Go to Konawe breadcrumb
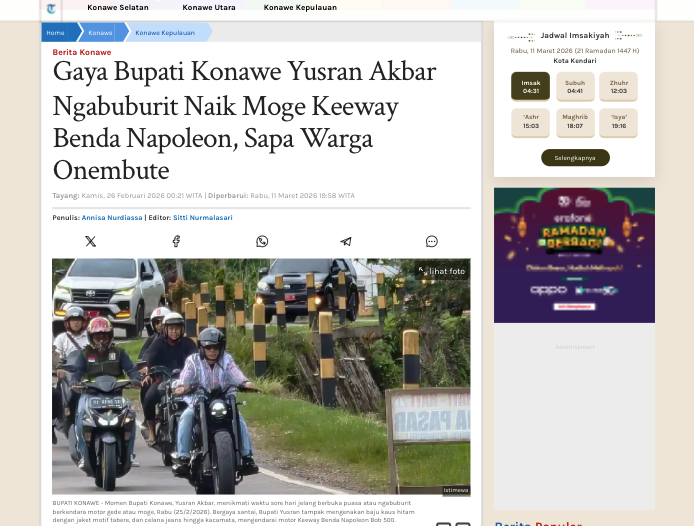The image size is (694, 526). [x=100, y=33]
